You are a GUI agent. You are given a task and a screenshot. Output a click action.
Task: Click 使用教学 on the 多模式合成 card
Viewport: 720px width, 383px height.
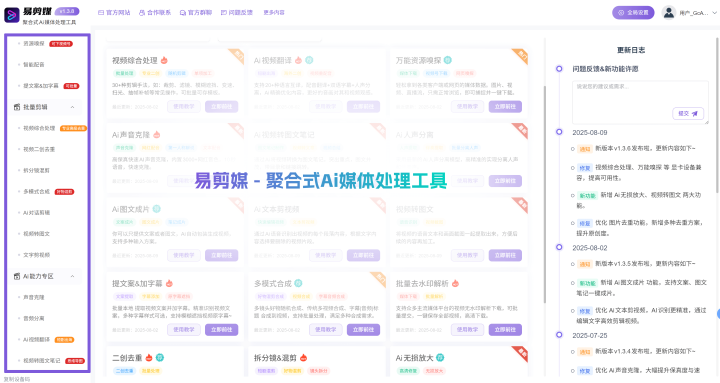pyautogui.click(x=326, y=330)
